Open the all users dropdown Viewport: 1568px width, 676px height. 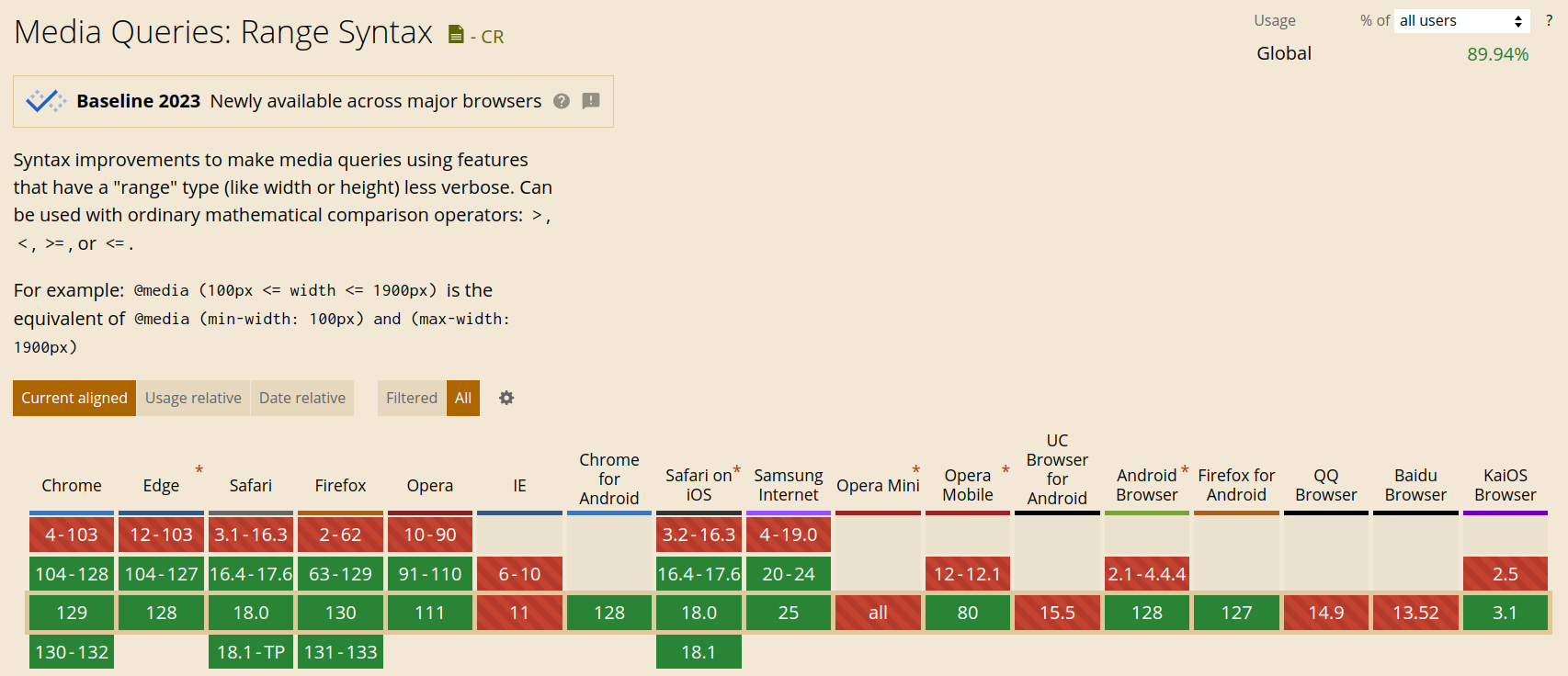(x=1461, y=20)
